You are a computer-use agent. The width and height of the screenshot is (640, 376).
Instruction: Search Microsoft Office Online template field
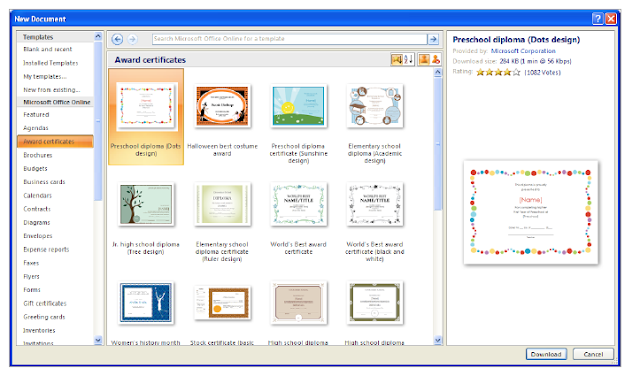(290, 39)
